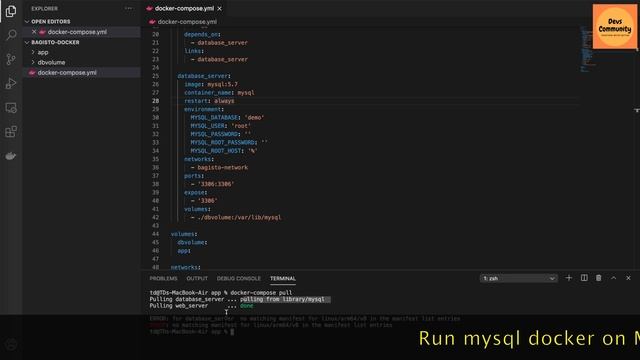Click line number 28 in gutter
This screenshot has width=640, height=360.
point(156,101)
